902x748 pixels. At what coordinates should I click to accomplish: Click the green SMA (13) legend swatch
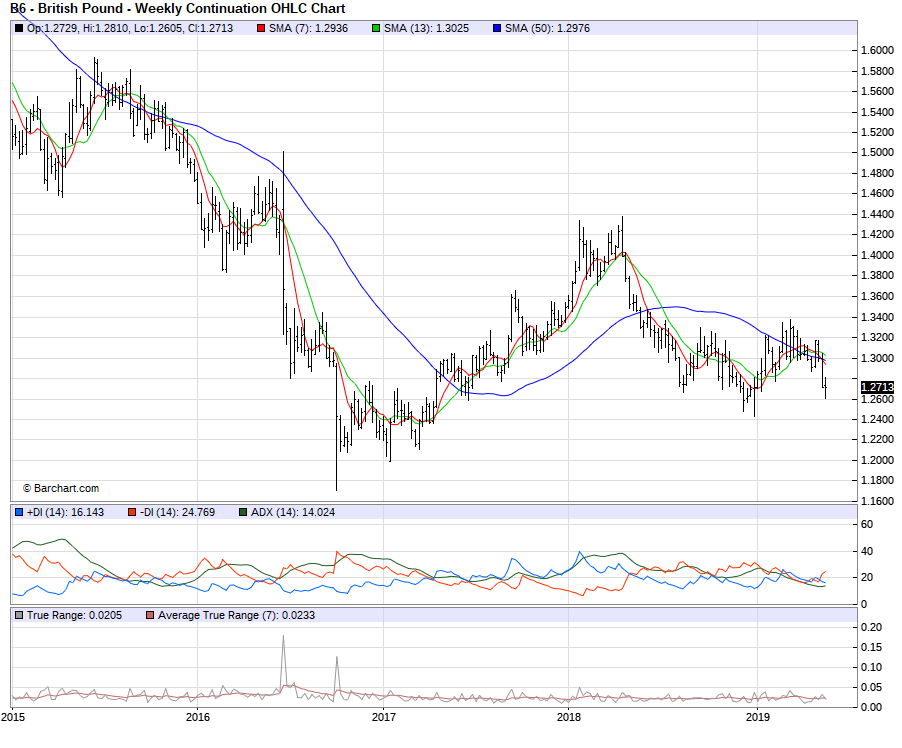(376, 28)
